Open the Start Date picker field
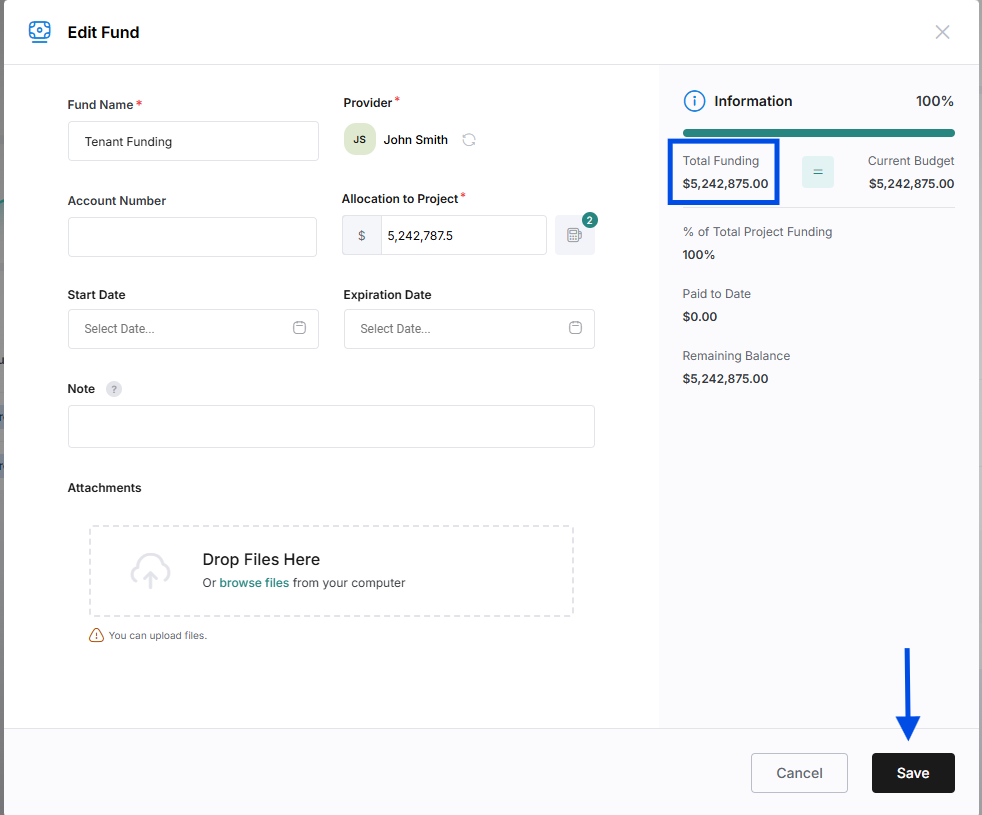The image size is (982, 815). coord(193,329)
